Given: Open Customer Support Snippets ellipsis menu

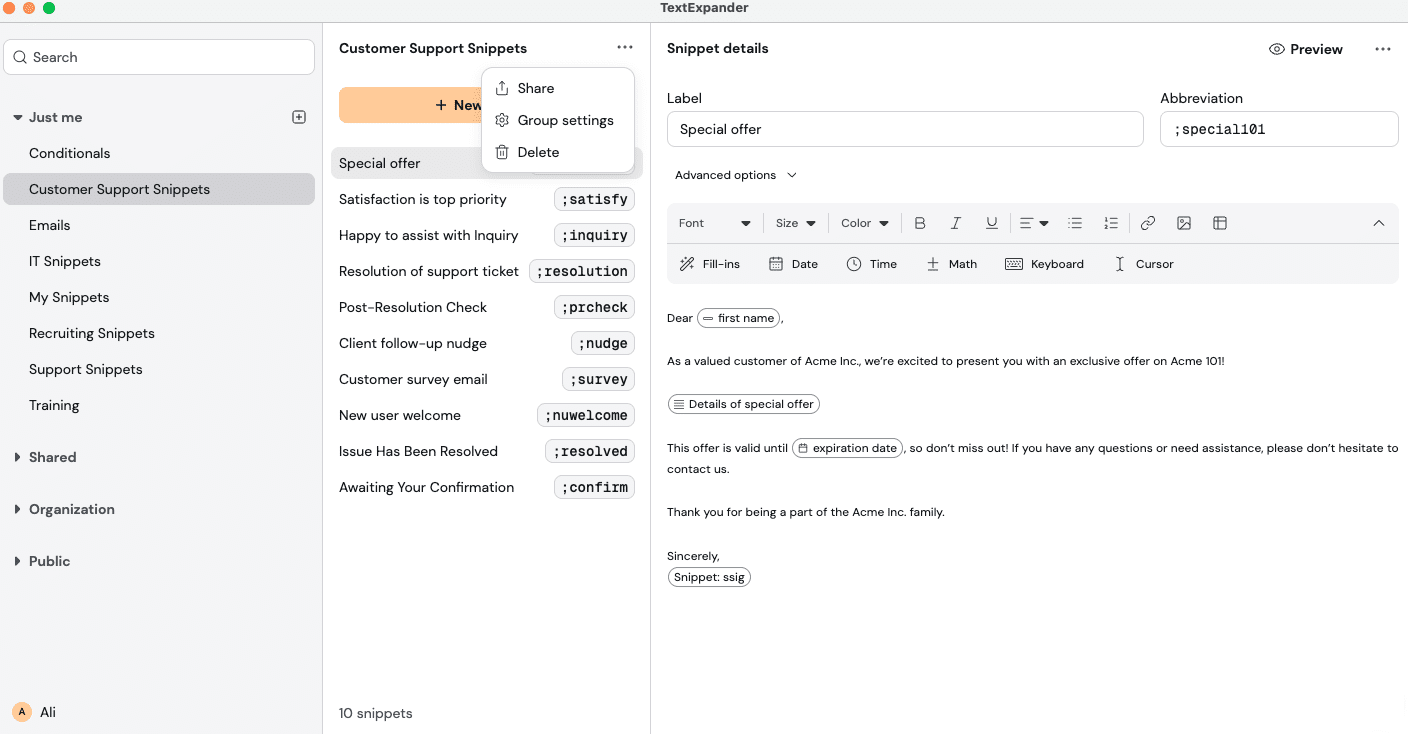Looking at the screenshot, I should pyautogui.click(x=625, y=48).
